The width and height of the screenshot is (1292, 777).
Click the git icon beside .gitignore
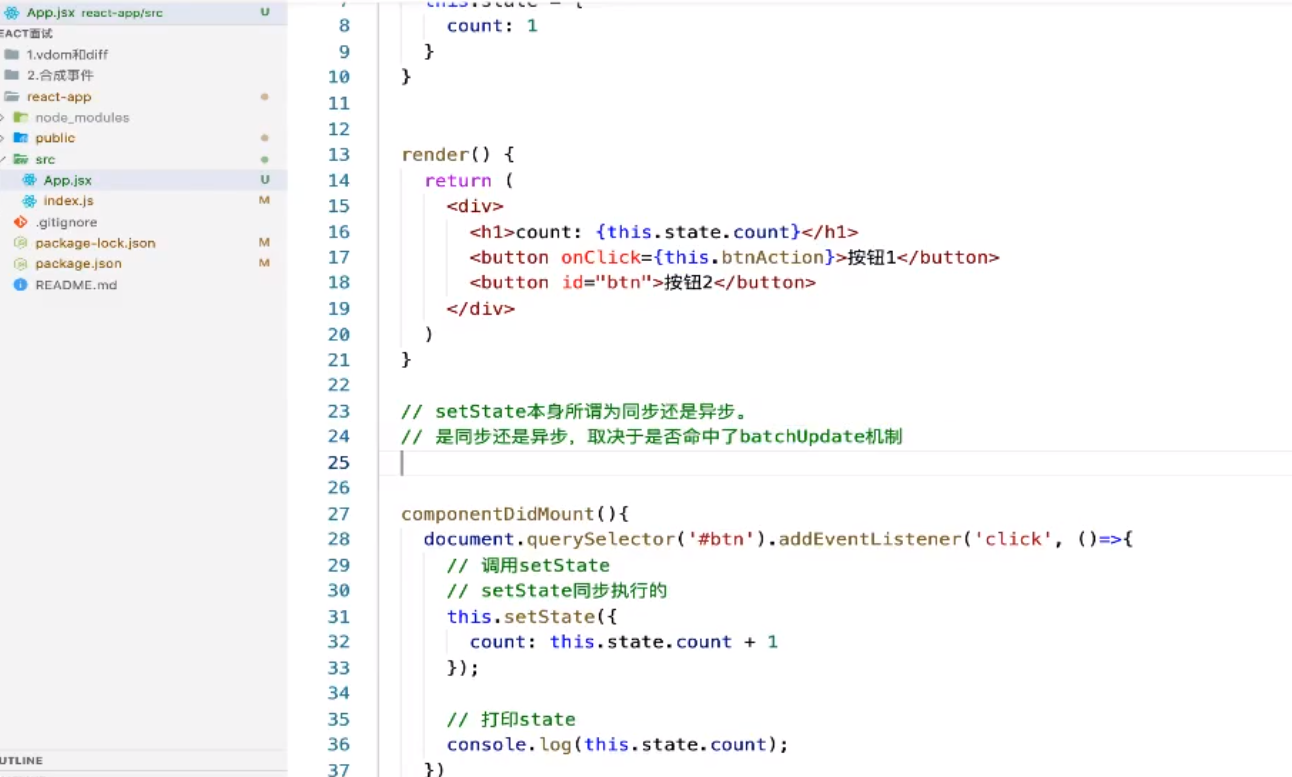(18, 222)
